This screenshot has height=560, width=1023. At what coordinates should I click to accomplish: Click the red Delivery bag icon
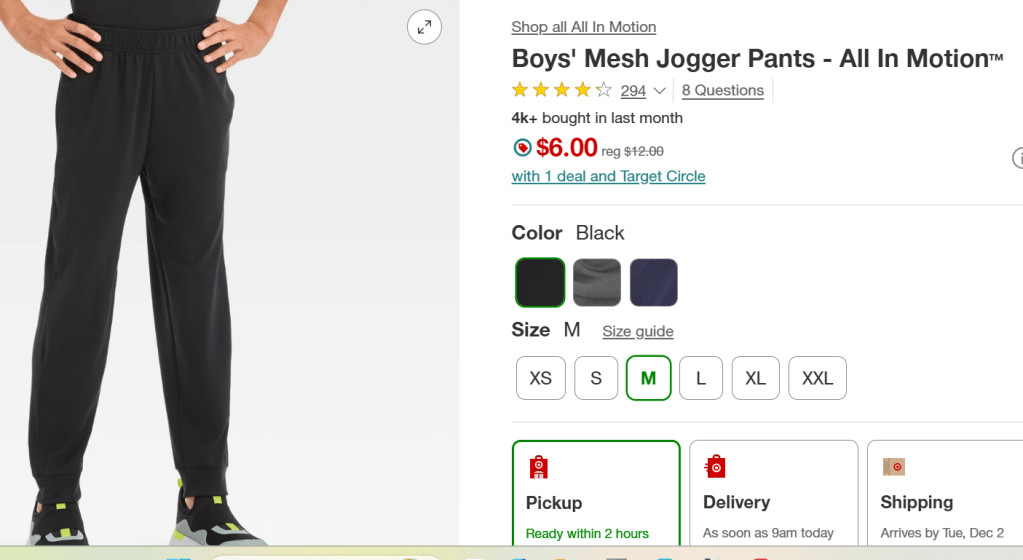[x=715, y=466]
